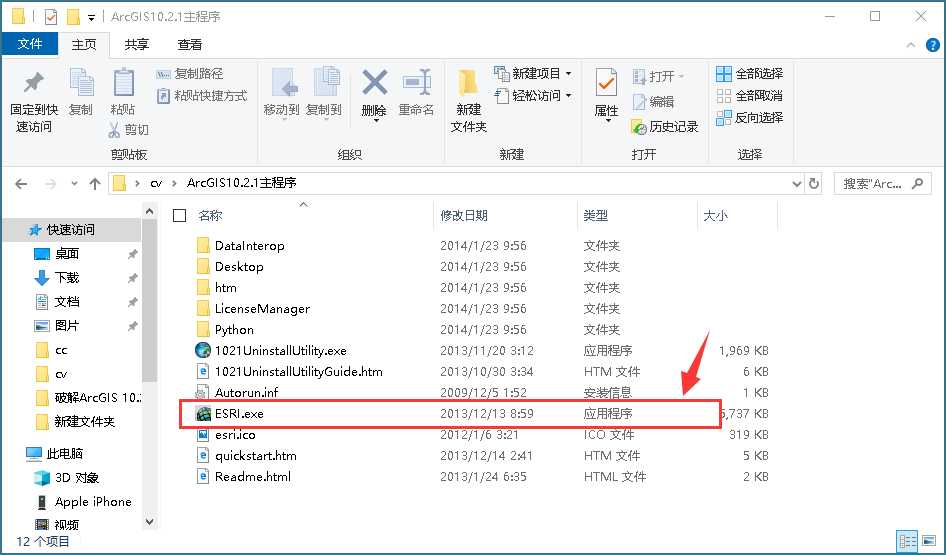Select the esri.ico file
The image size is (946, 555).
click(235, 434)
